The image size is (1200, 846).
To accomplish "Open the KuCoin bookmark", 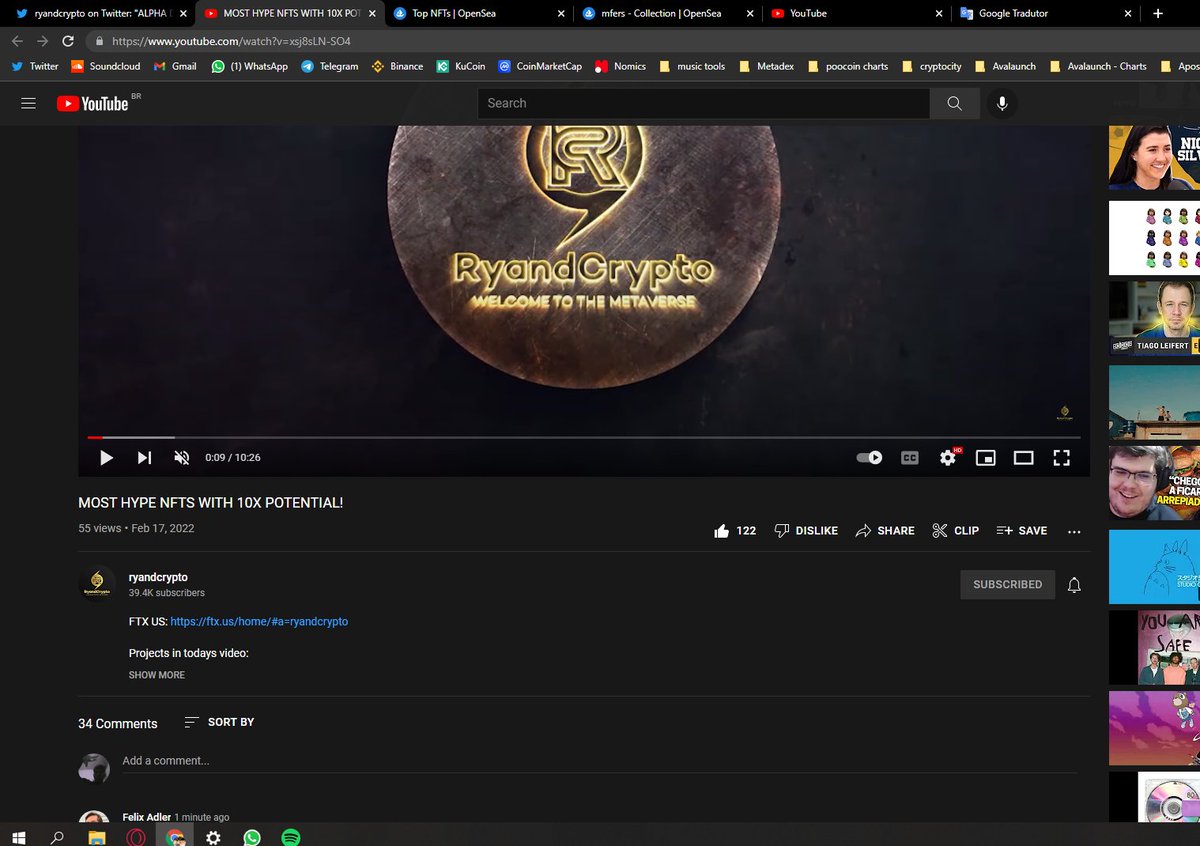I will tap(460, 66).
